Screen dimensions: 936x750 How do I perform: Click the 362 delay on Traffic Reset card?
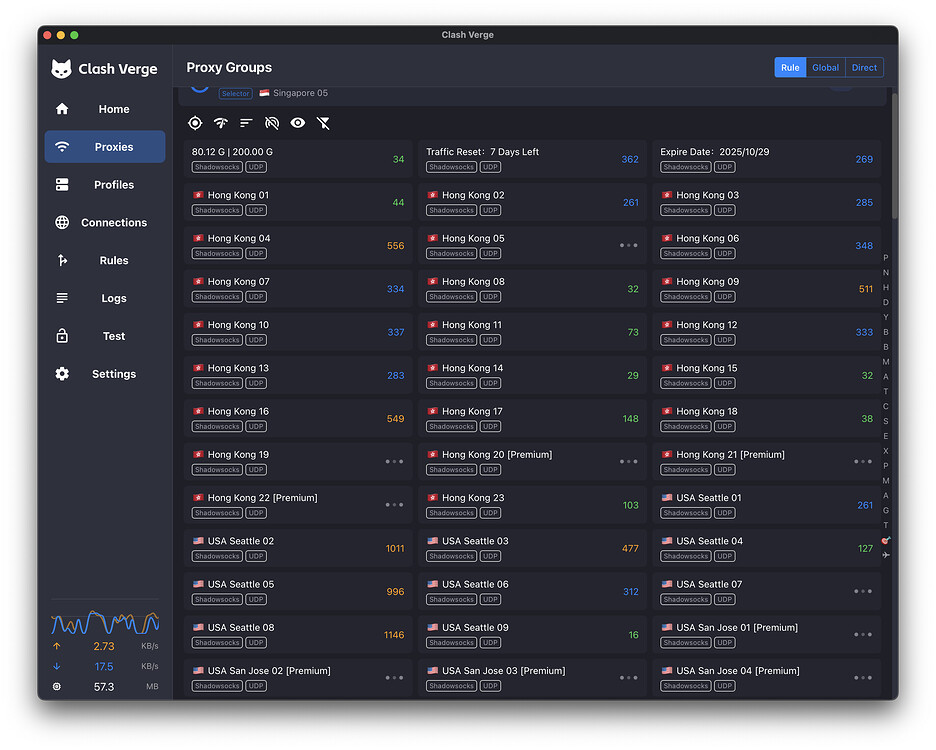(630, 159)
